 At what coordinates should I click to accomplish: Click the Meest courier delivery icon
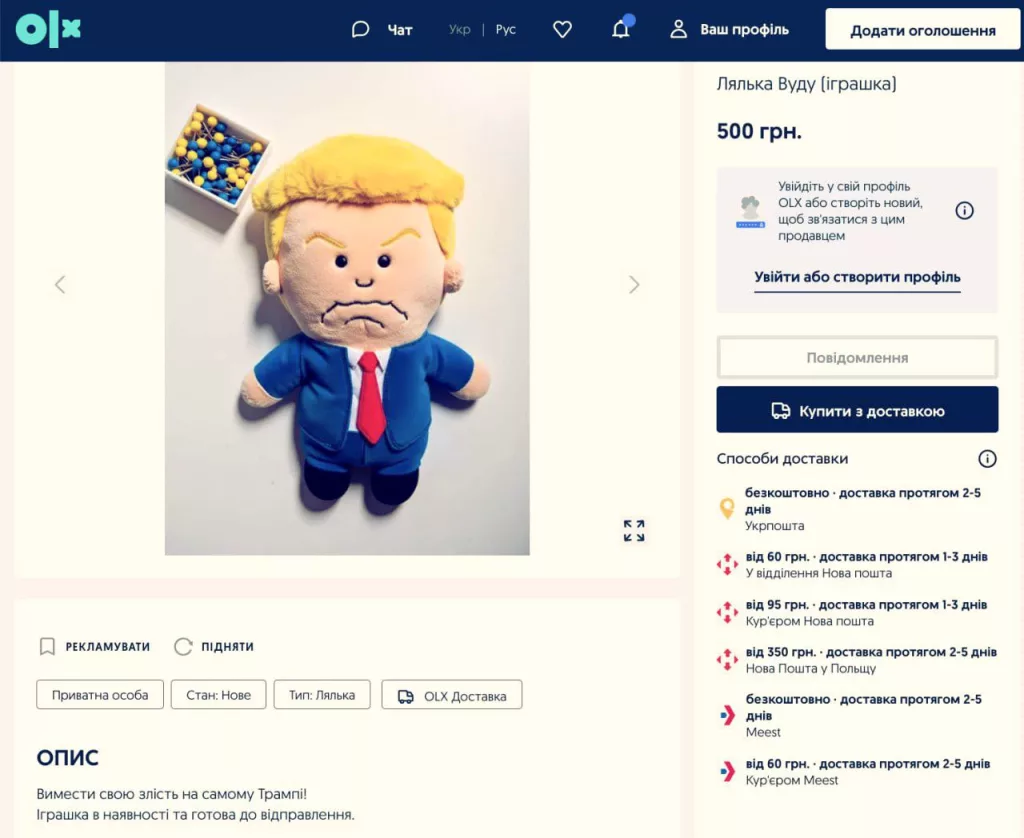click(x=727, y=771)
